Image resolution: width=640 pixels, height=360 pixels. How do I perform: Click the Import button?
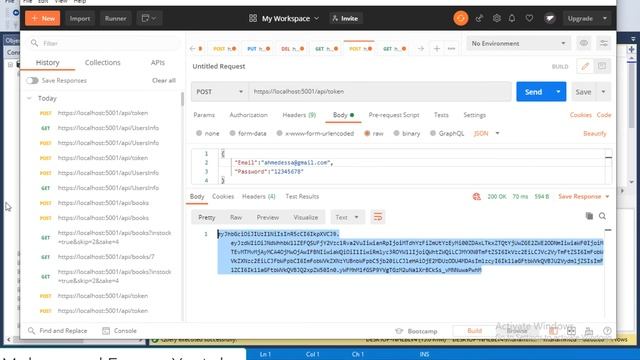[80, 18]
